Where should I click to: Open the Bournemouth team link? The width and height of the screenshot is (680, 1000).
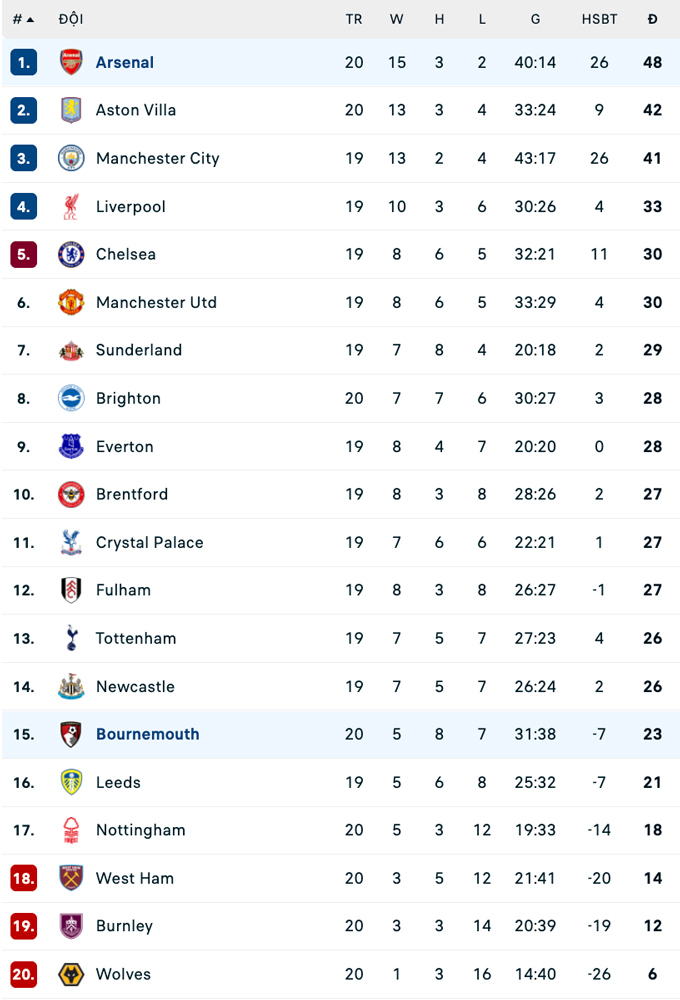(x=147, y=734)
